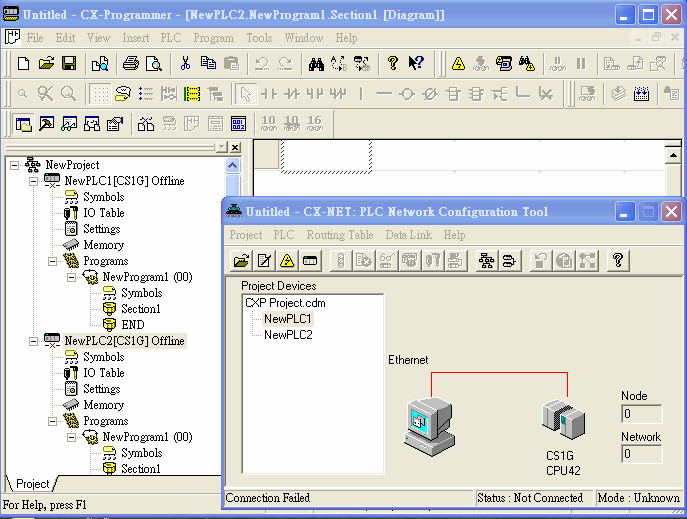This screenshot has height=519, width=687.
Task: Click the PC computer icon in network diagram
Action: [x=429, y=427]
